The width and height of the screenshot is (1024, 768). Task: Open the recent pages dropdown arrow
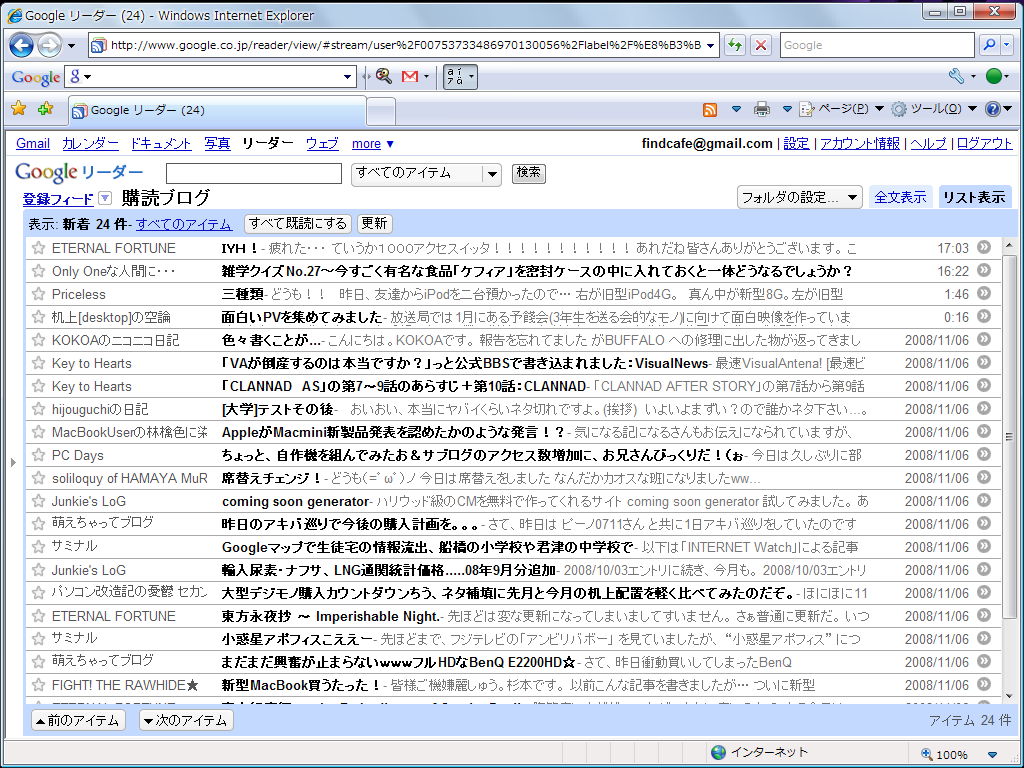coord(71,46)
